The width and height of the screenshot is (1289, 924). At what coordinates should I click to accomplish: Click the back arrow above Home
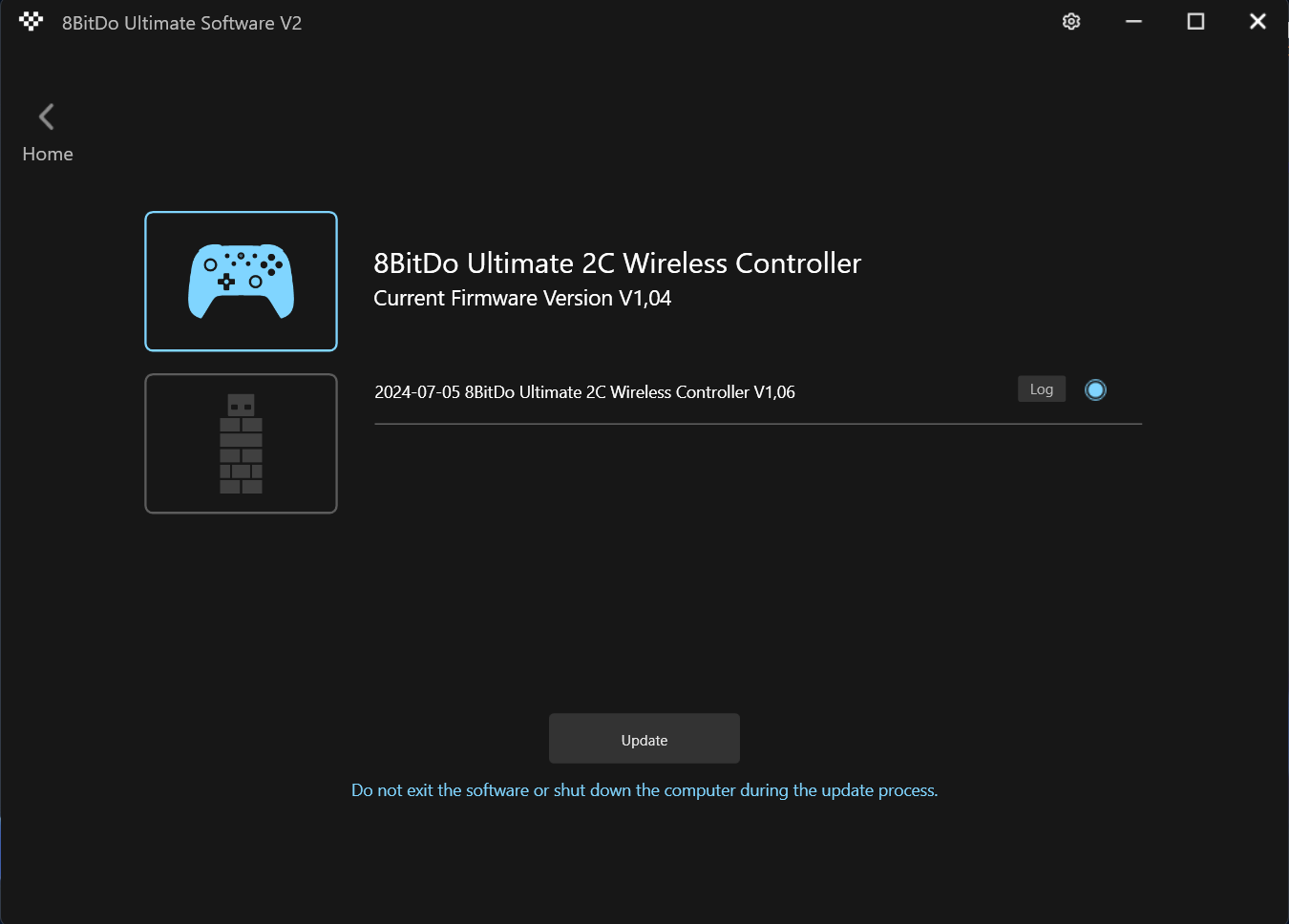[46, 116]
